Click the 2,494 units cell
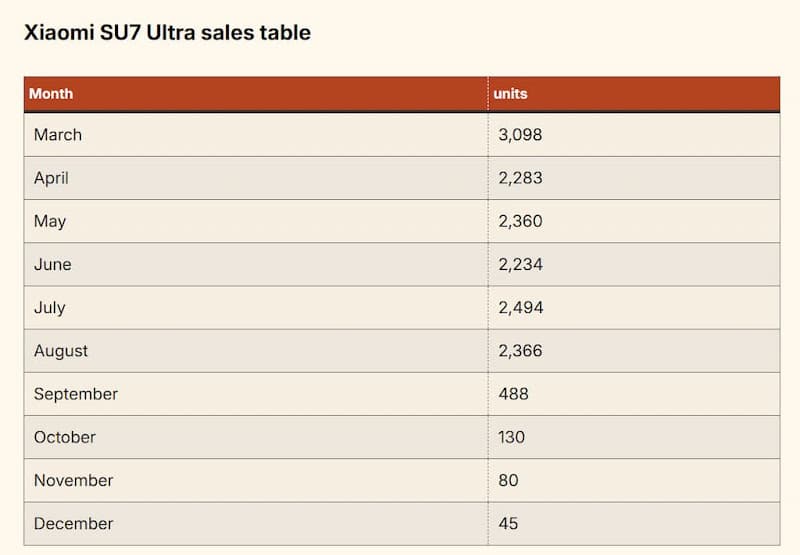Viewport: 800px width, 555px height. tap(521, 307)
